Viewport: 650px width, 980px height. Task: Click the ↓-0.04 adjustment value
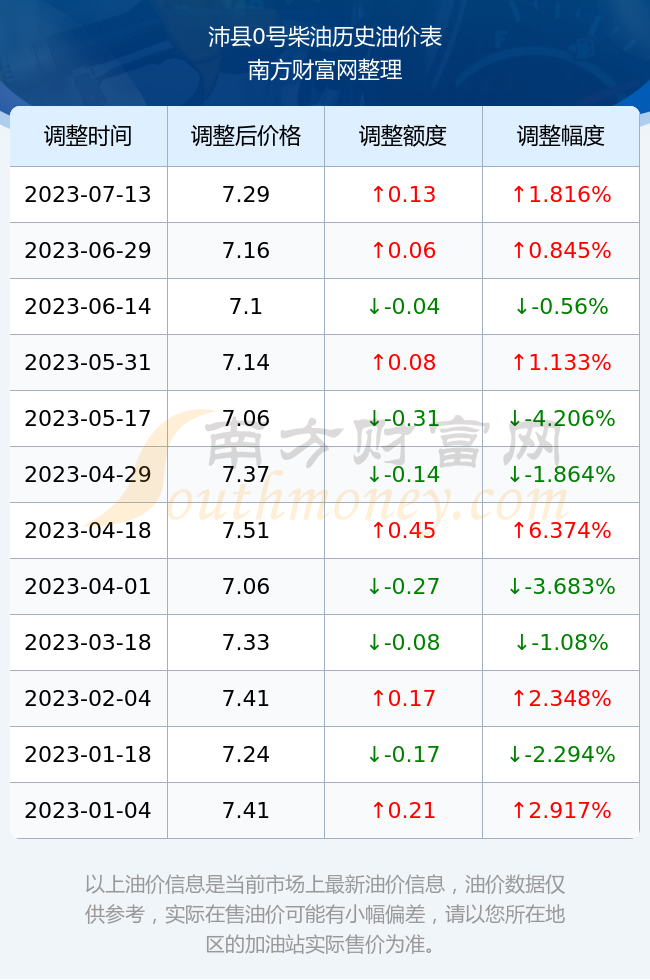403,306
